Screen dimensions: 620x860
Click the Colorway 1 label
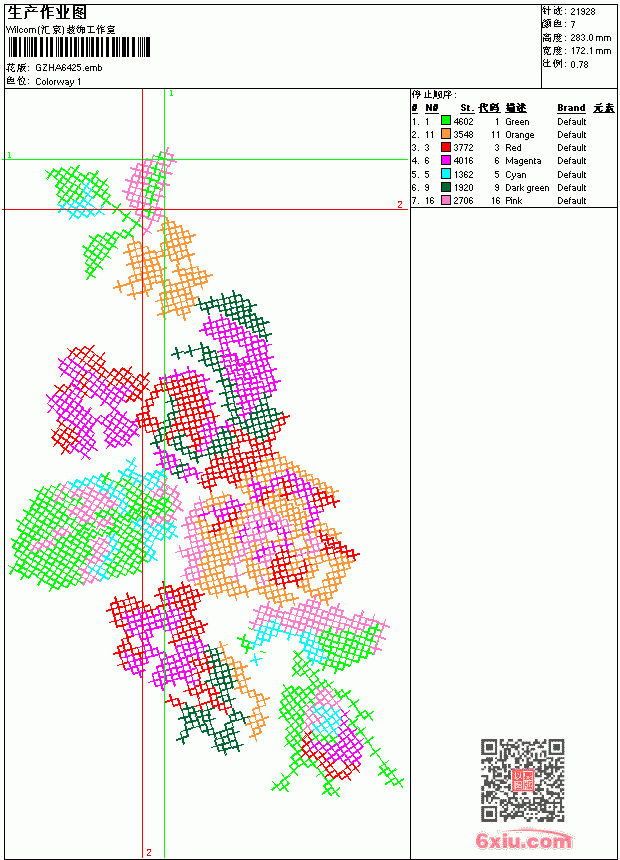tap(58, 82)
